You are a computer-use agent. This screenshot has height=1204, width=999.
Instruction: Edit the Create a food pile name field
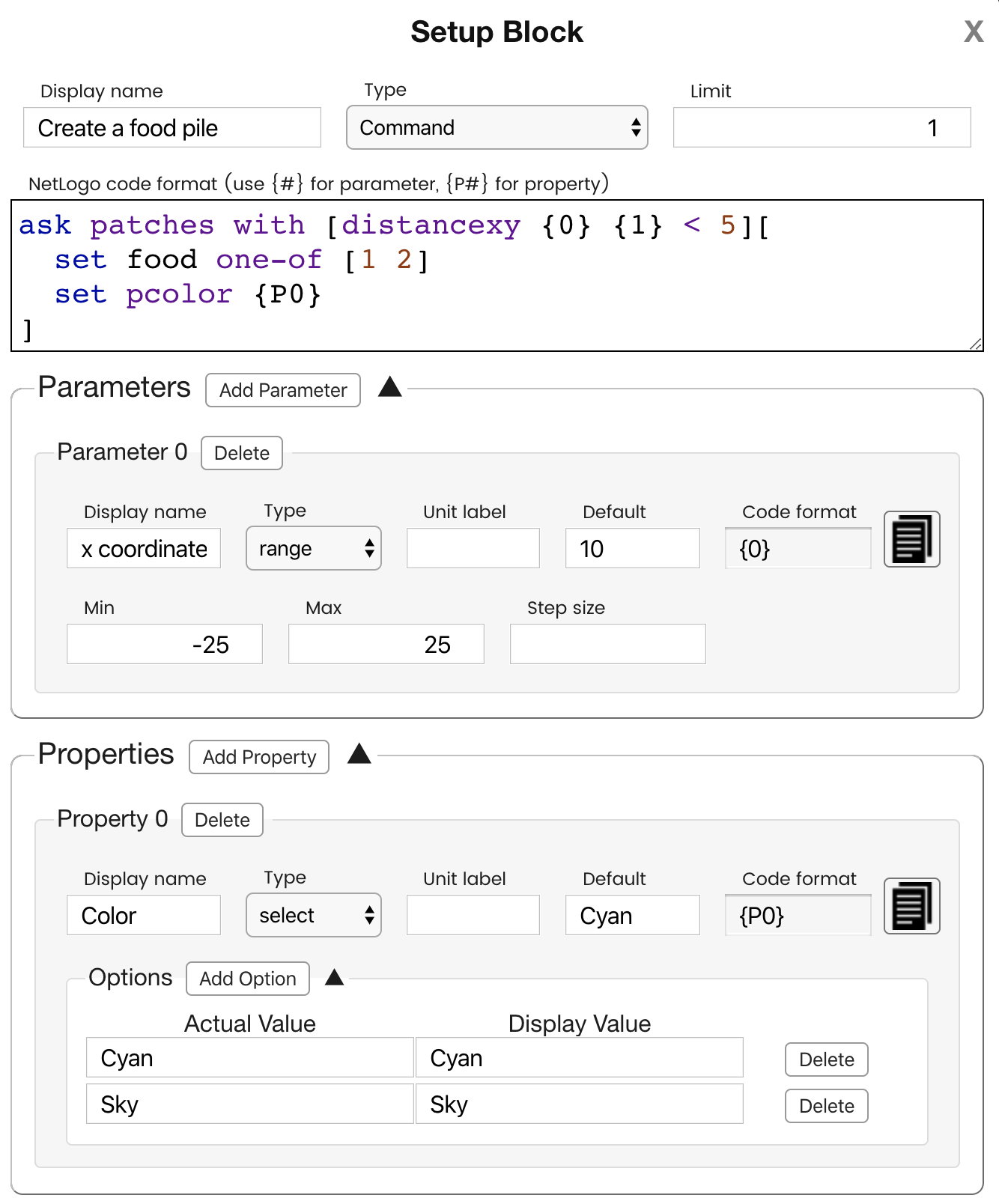coord(172,127)
